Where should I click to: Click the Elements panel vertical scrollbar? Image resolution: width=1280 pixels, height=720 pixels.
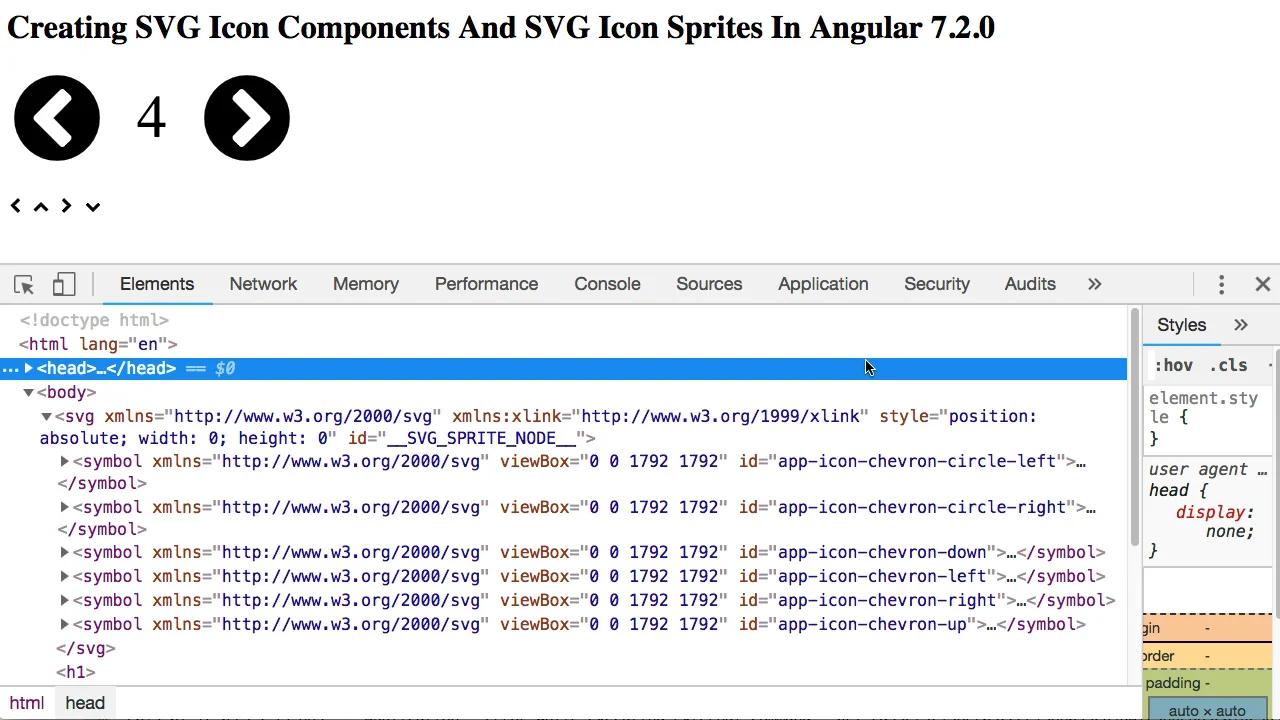1135,430
